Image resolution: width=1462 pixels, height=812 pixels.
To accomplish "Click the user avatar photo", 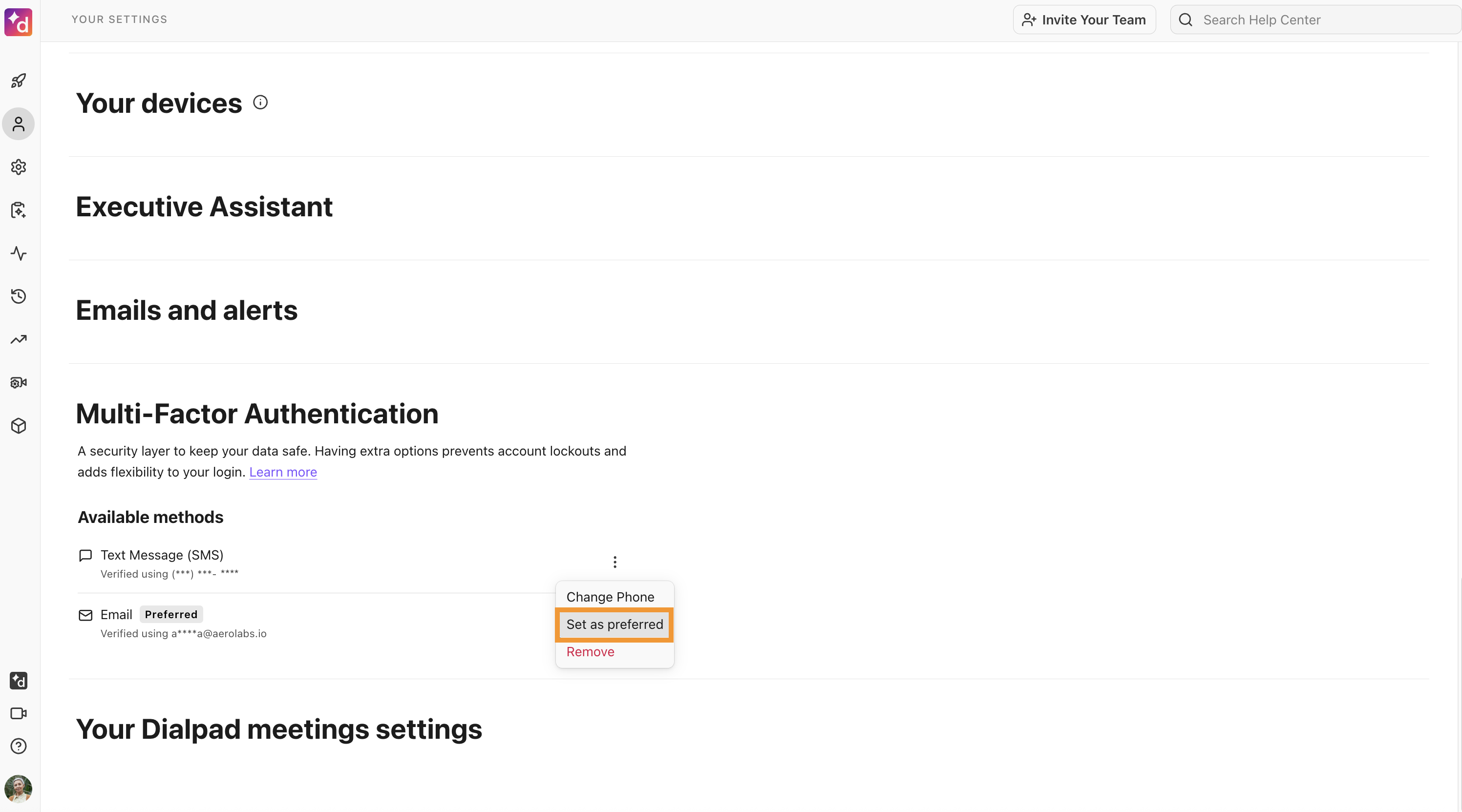I will 18,789.
